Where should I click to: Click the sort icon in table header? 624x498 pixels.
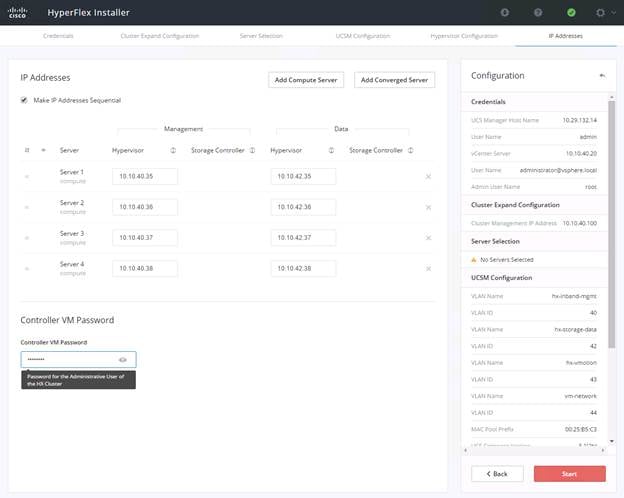point(27,150)
